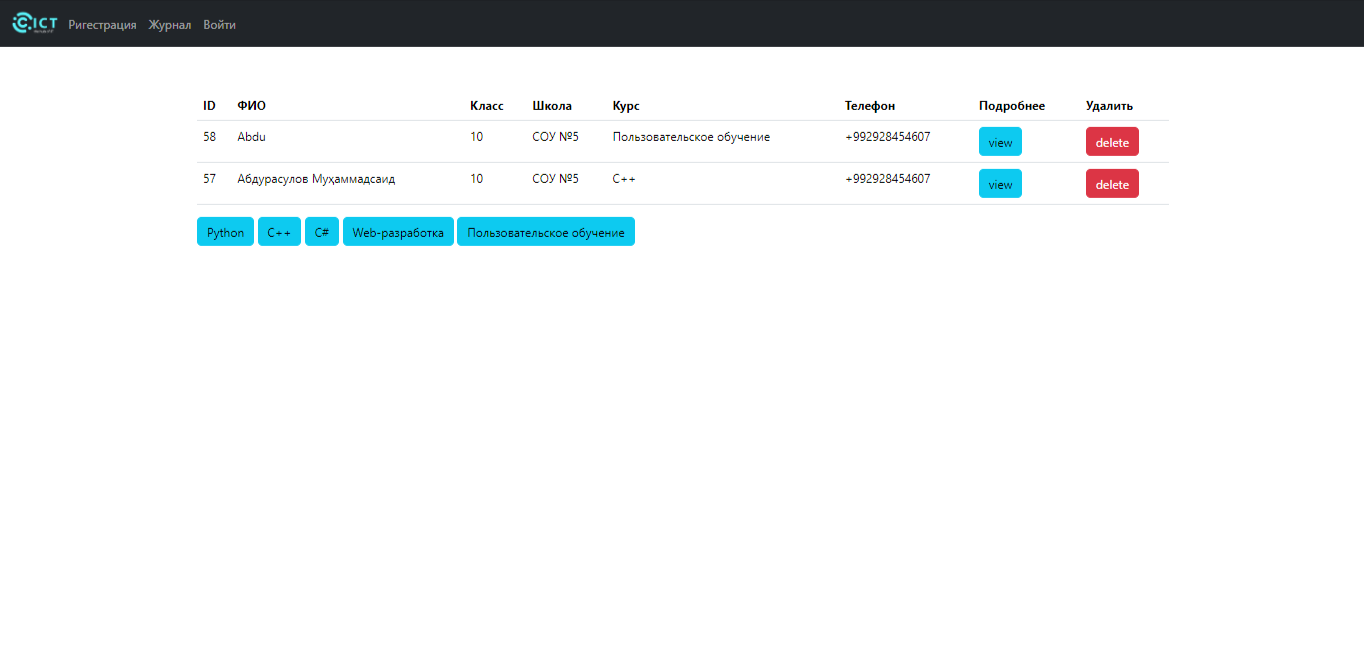Delete the Абдурасулов Муҳаммадсаид record
The width and height of the screenshot is (1364, 650).
pyautogui.click(x=1112, y=184)
